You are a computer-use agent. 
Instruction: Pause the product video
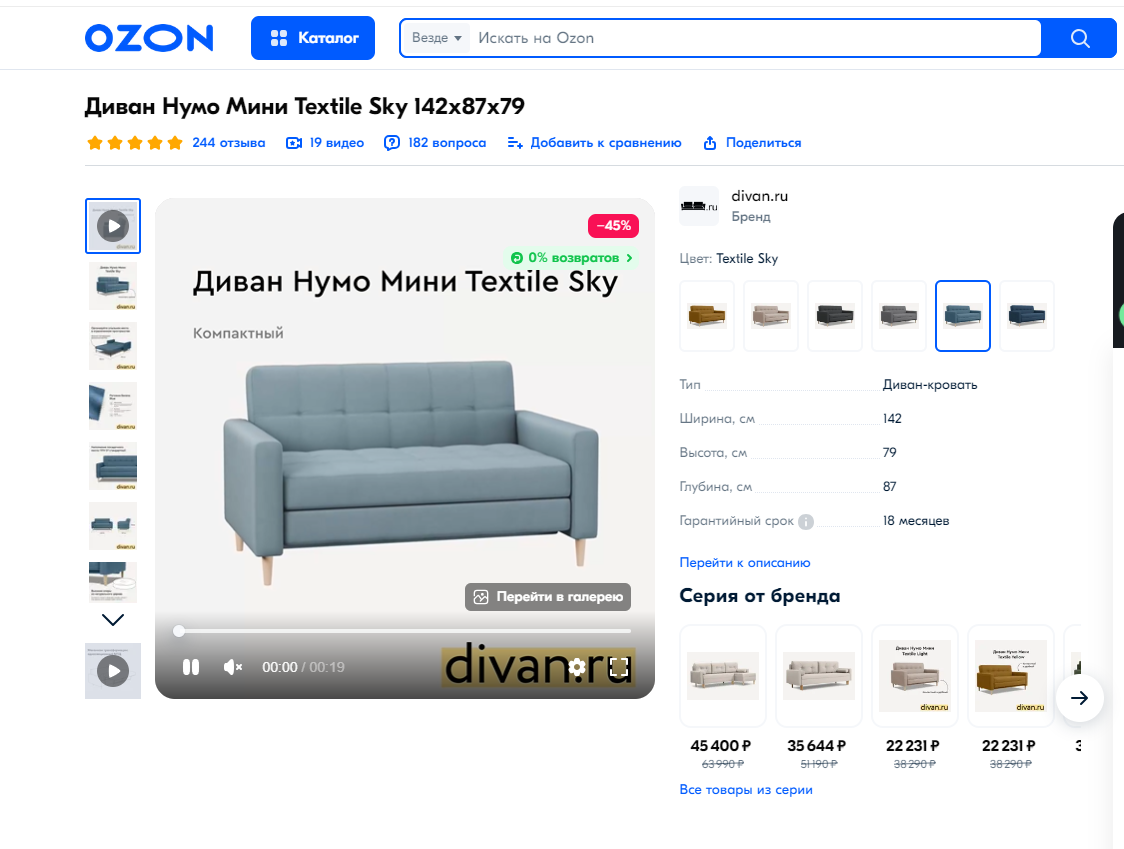click(x=191, y=668)
